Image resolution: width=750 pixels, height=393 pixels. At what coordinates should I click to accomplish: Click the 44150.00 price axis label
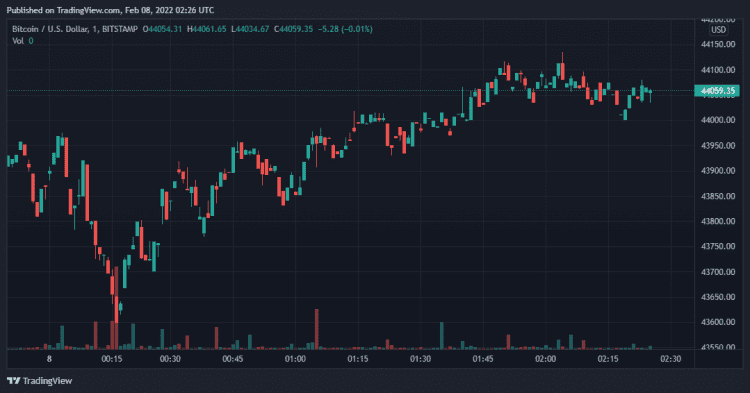(x=718, y=44)
